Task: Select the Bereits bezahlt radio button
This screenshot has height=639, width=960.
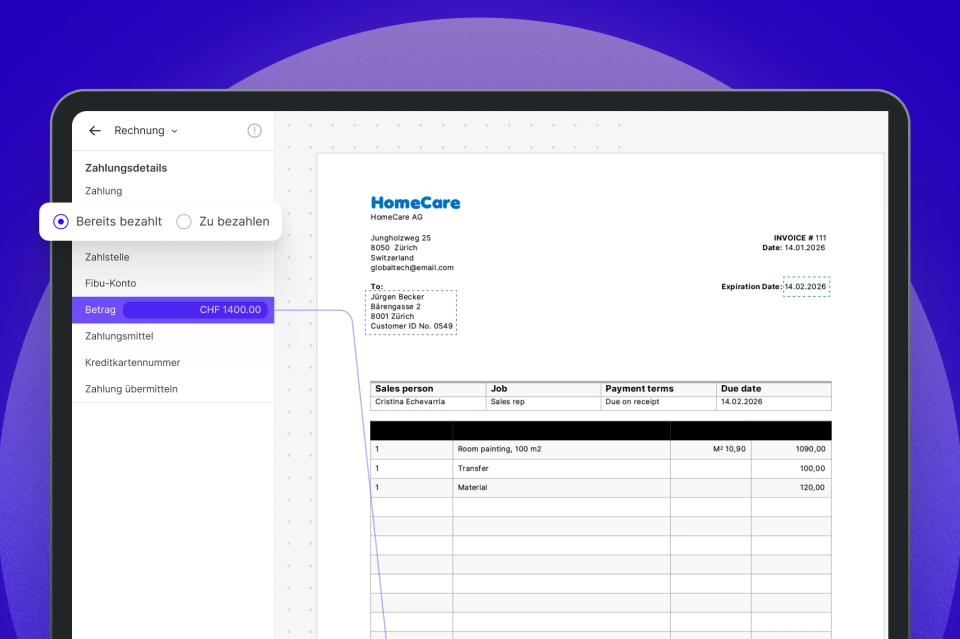Action: (x=61, y=221)
